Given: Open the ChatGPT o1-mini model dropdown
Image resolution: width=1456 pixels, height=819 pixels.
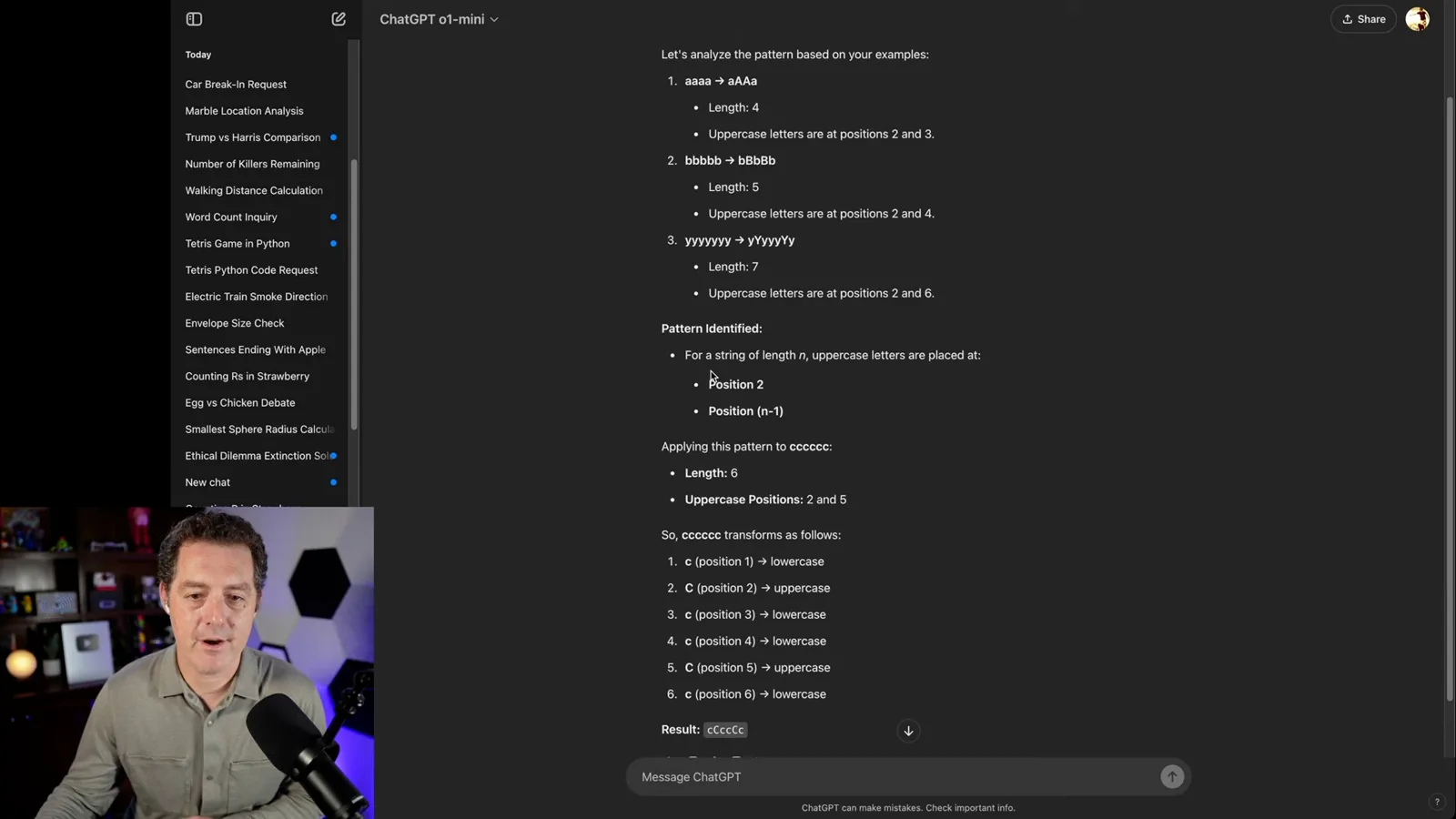Looking at the screenshot, I should 439,19.
